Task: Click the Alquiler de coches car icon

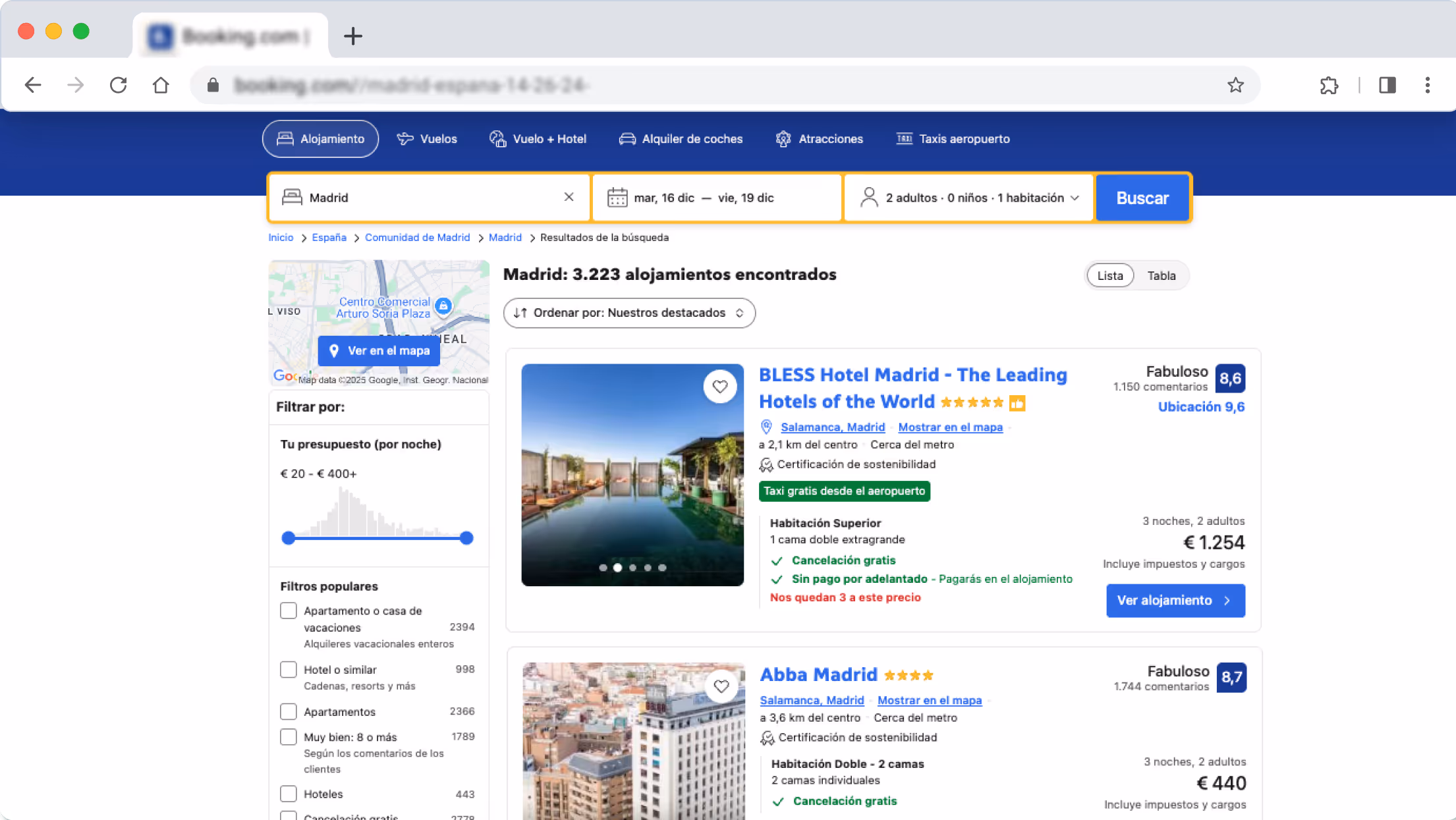Action: tap(627, 139)
